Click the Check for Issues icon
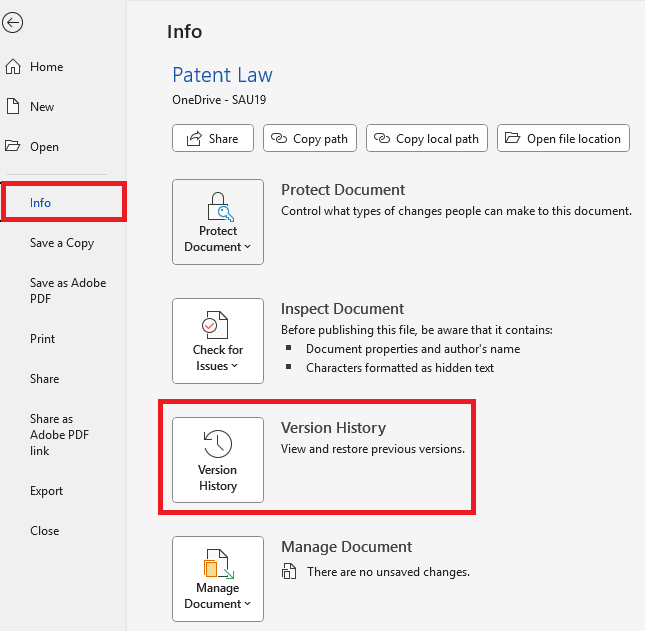Image resolution: width=645 pixels, height=631 pixels. [217, 325]
